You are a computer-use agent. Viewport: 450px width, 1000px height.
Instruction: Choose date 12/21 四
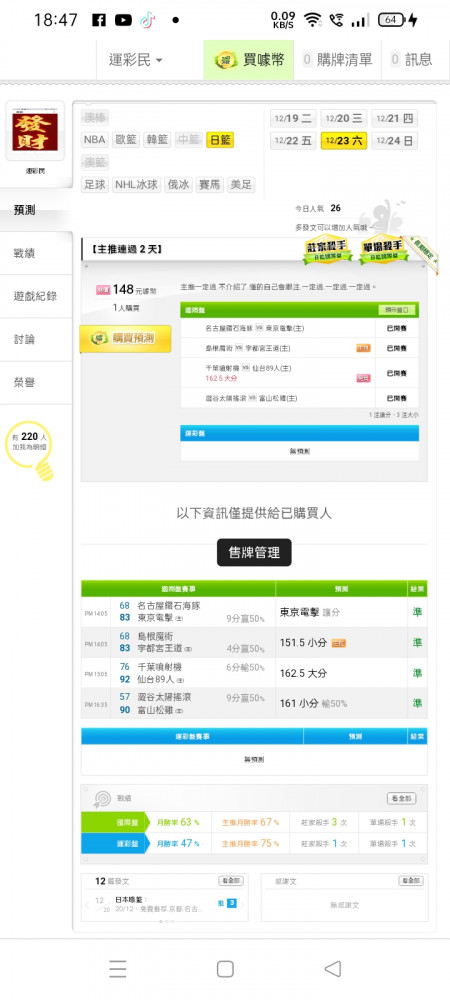[x=395, y=118]
